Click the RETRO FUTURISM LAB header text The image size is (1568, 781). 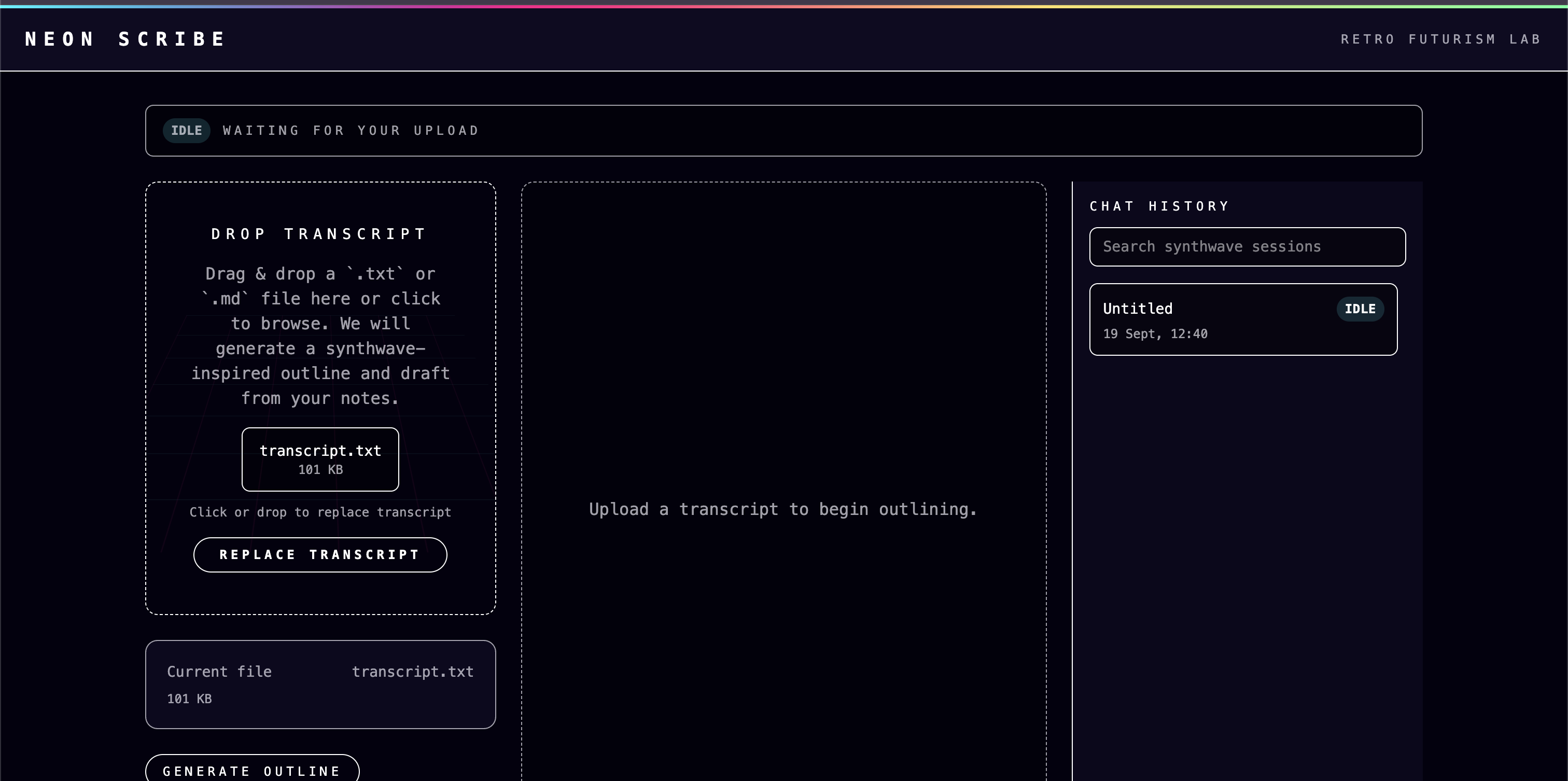click(x=1440, y=39)
